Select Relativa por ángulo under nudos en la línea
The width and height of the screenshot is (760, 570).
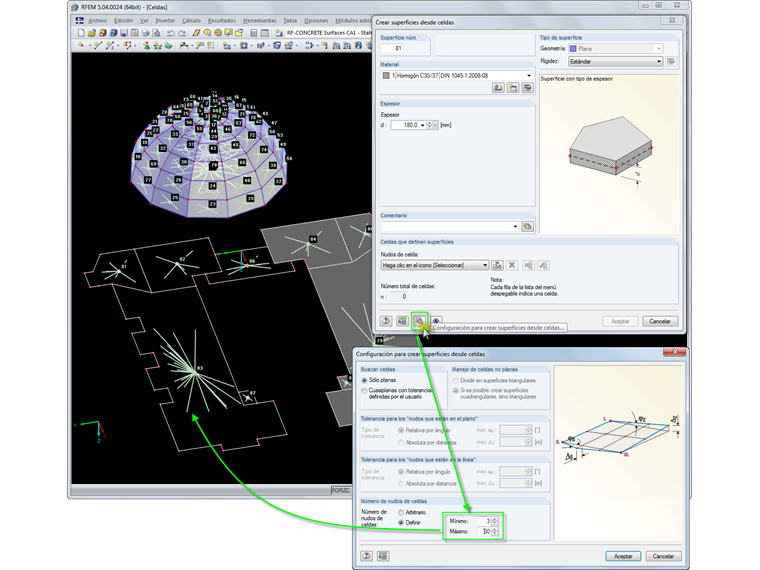(401, 471)
